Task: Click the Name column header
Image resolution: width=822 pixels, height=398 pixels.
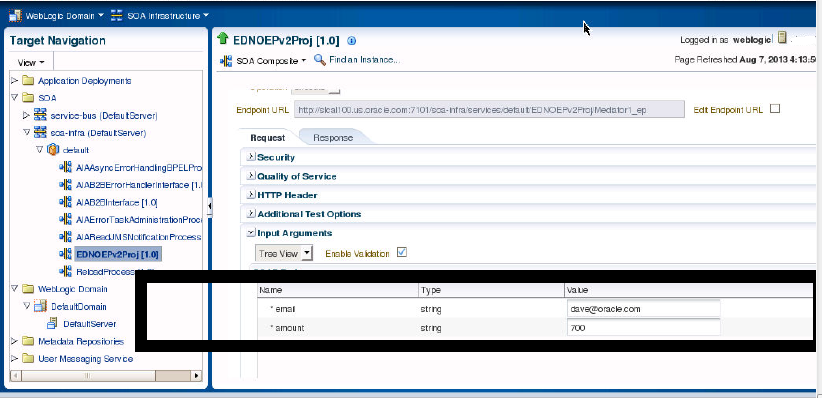Action: 338,290
